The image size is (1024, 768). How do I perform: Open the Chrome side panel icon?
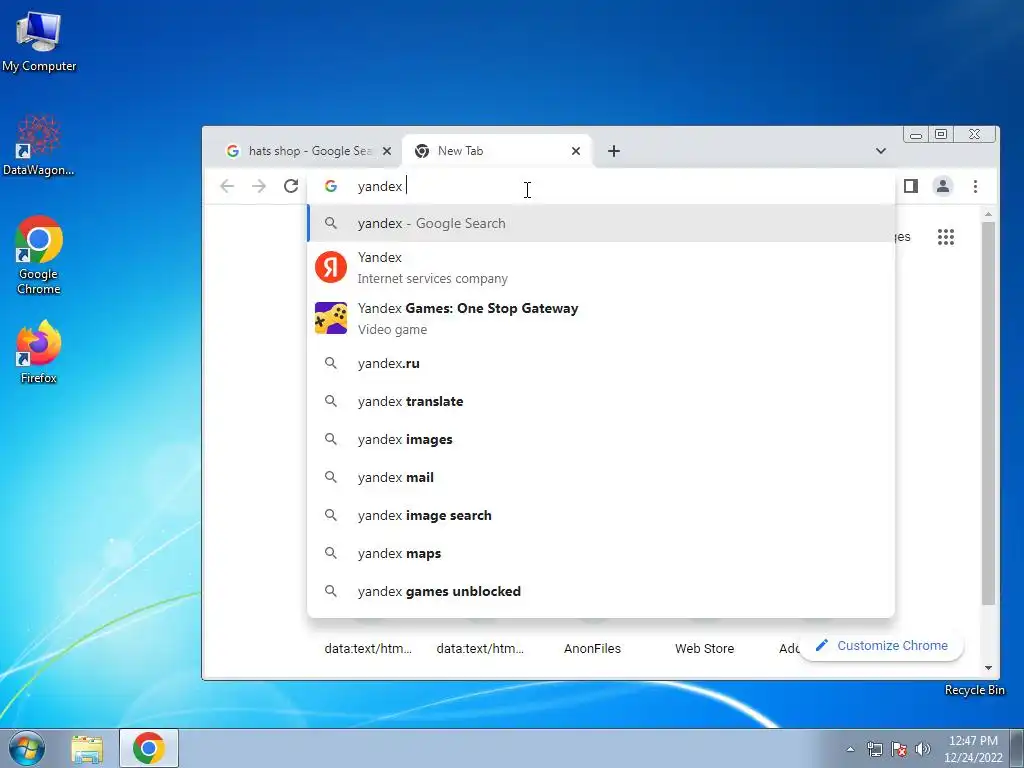tap(910, 186)
